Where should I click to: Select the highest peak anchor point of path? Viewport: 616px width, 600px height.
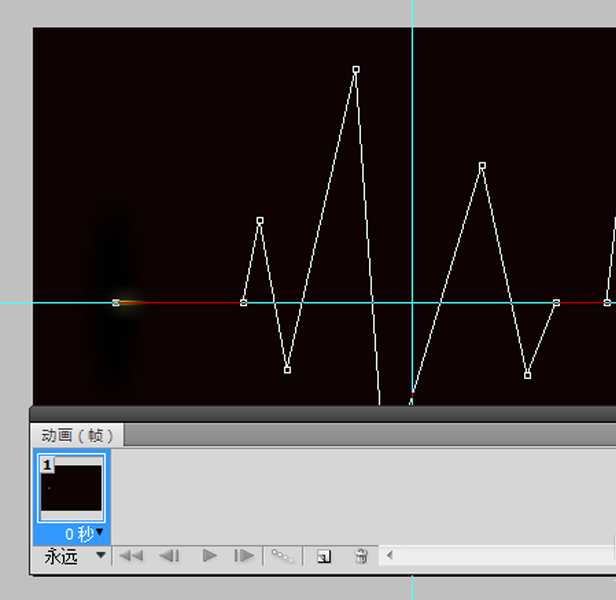356,70
